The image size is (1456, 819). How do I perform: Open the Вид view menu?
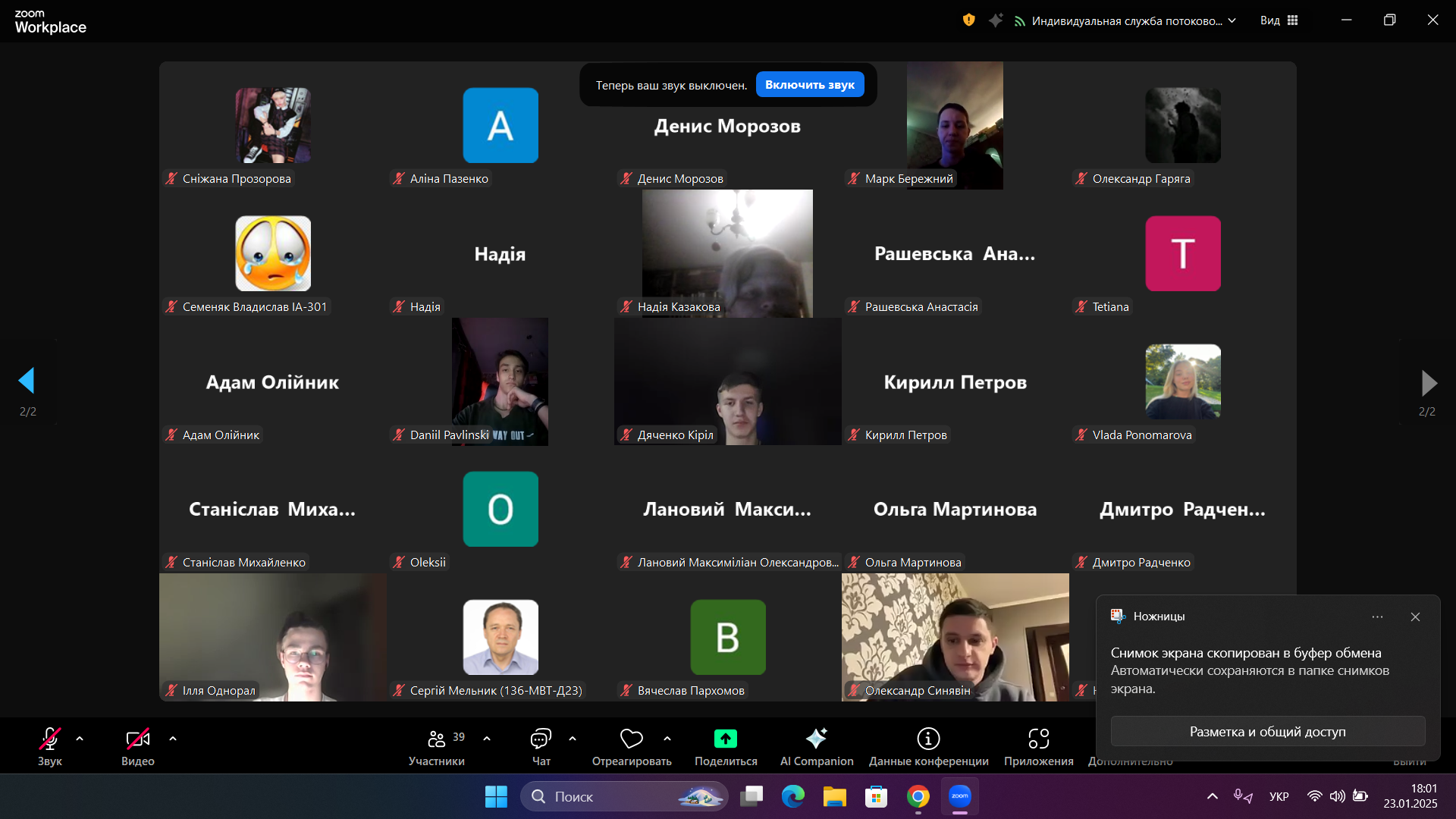coord(1279,20)
